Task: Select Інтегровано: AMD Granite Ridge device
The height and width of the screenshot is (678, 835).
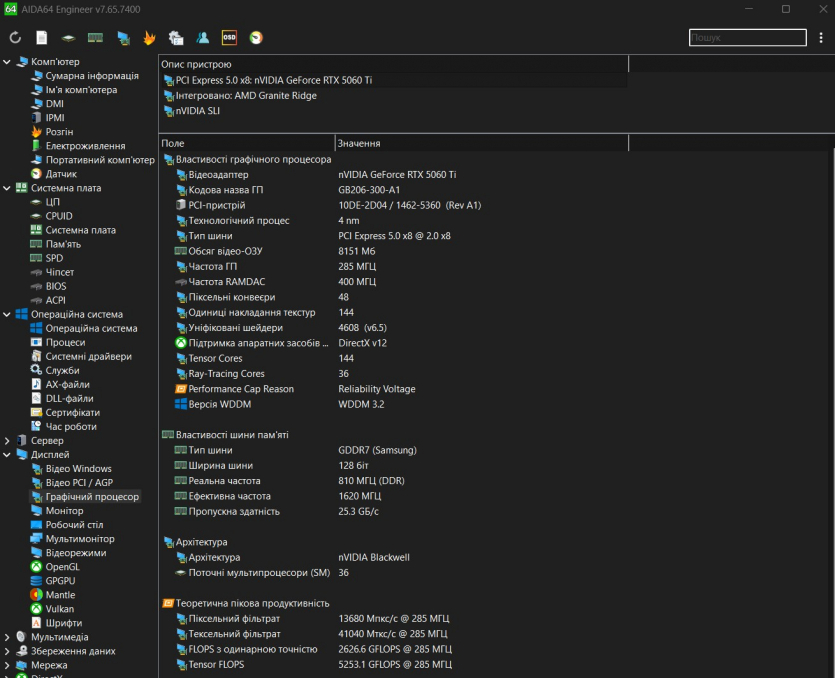Action: [246, 96]
